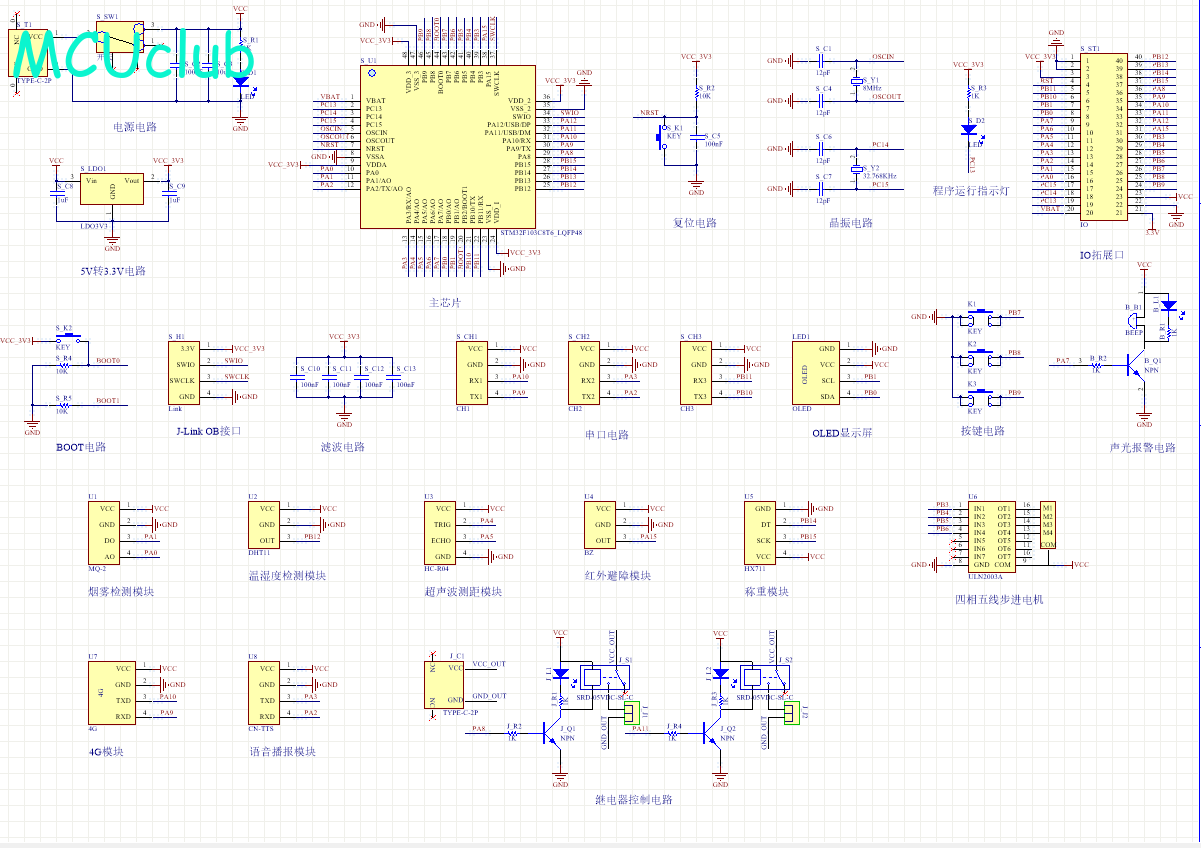Select the 4G module block U7

click(x=111, y=693)
